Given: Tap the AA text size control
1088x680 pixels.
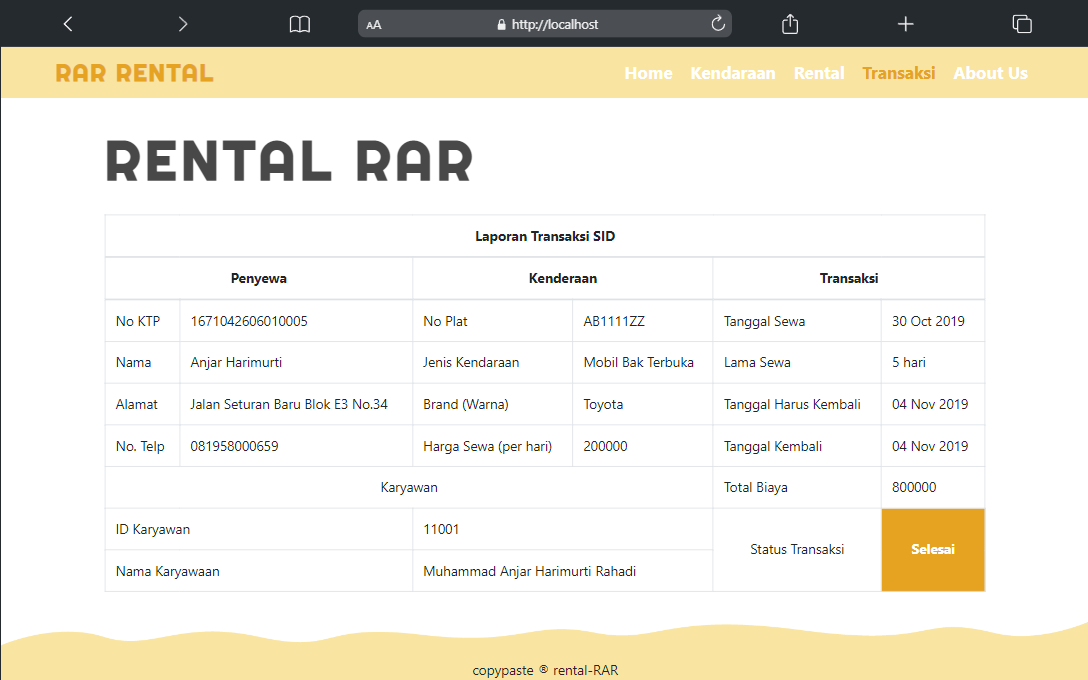Looking at the screenshot, I should 374,25.
